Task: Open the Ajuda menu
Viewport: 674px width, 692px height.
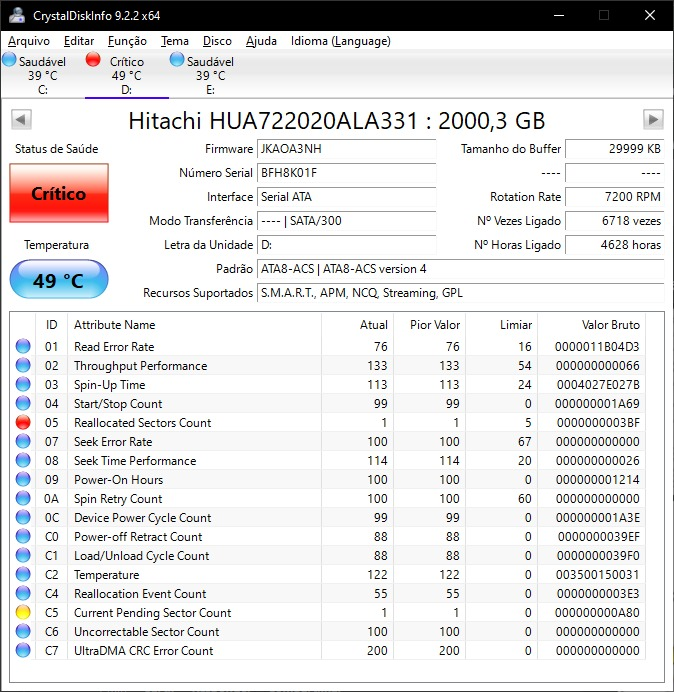Action: tap(261, 41)
